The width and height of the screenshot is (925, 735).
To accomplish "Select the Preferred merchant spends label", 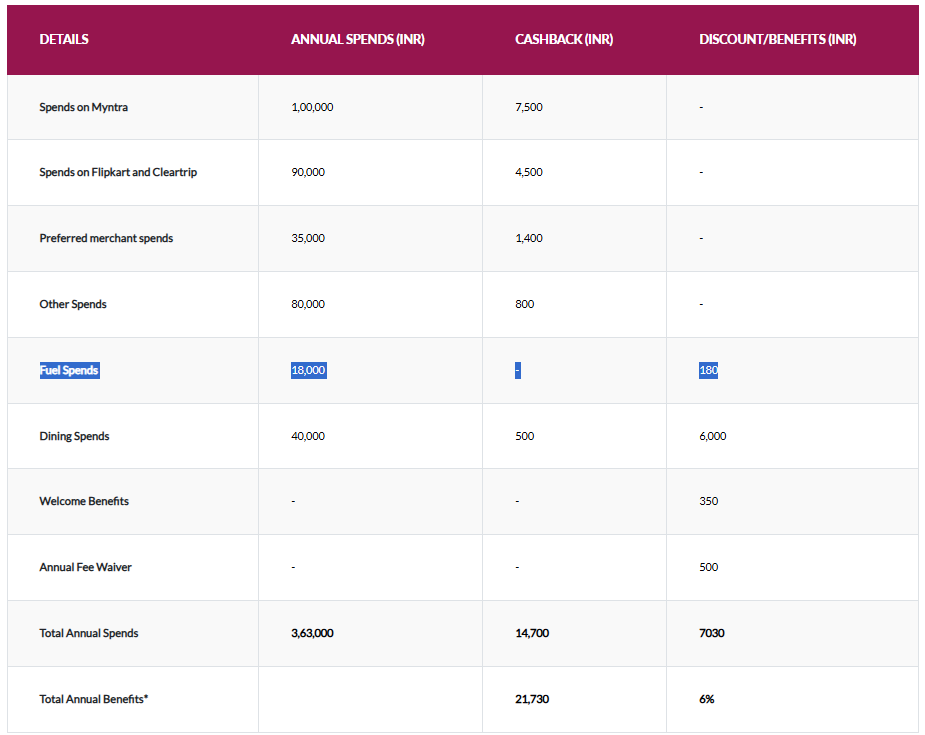I will (x=106, y=238).
